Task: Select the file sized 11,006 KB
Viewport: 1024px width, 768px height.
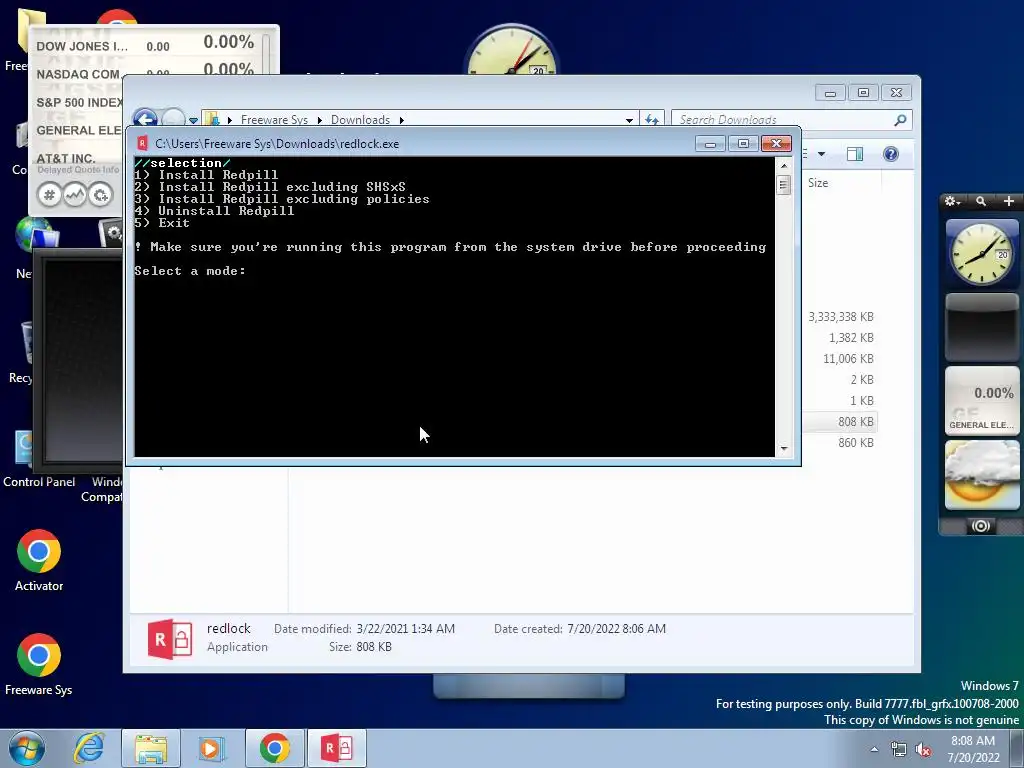Action: 848,359
